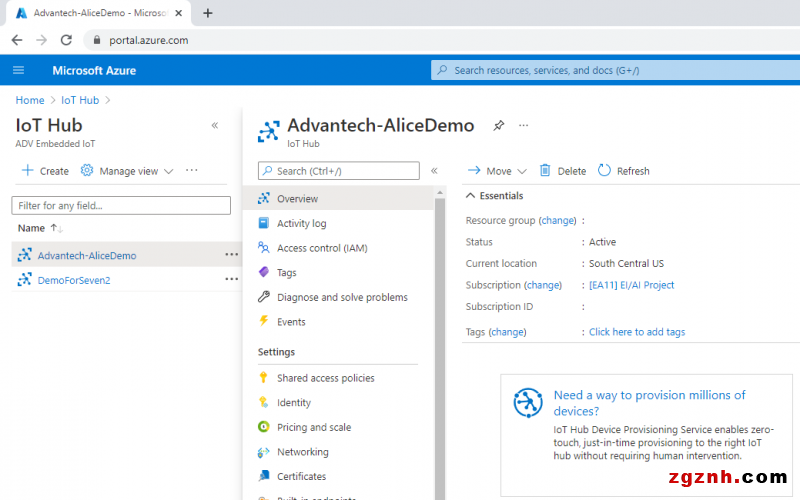
Task: Select DemoForSeven2 in the hub list
Action: (74, 280)
